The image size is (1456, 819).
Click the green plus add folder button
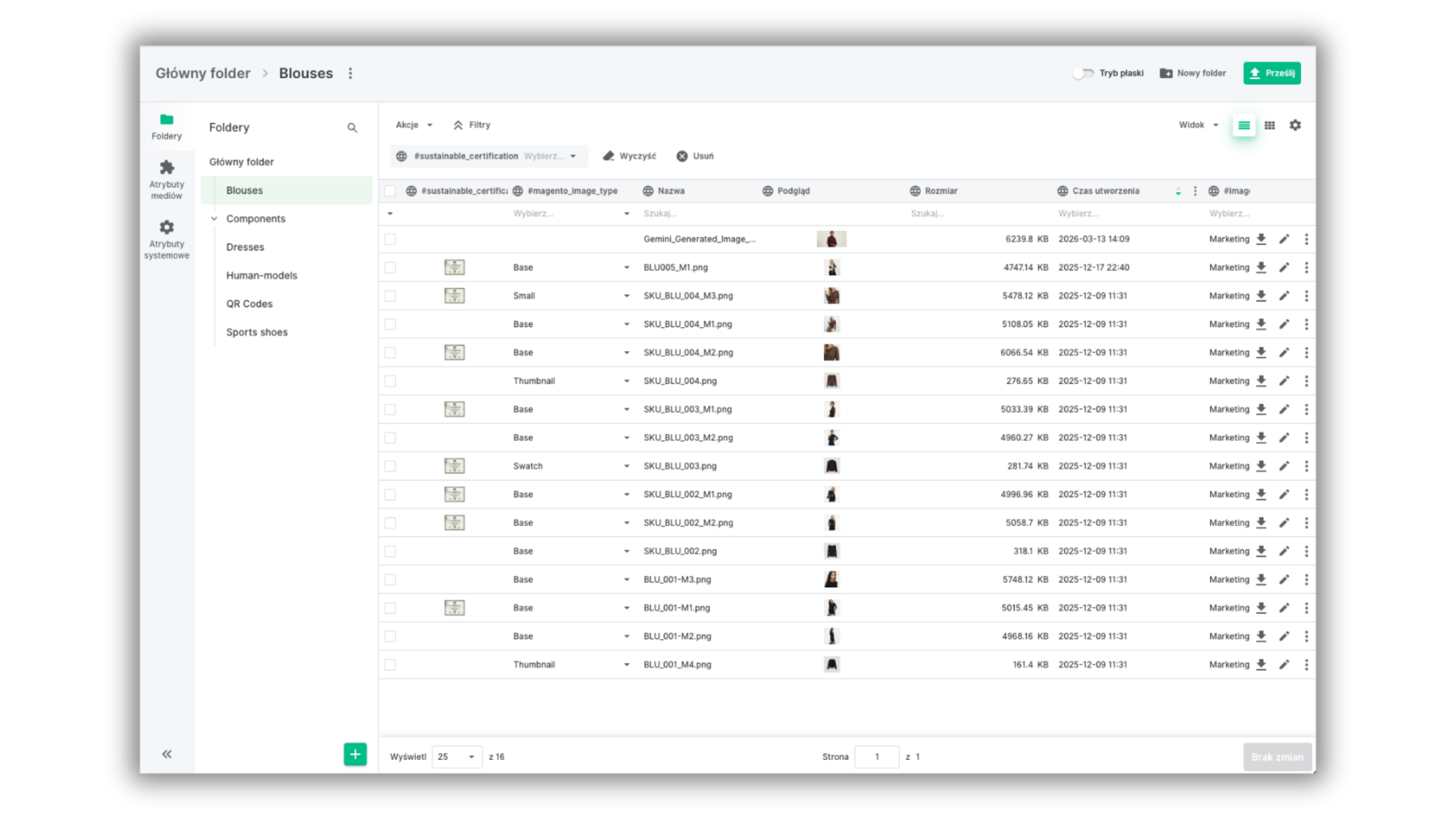click(x=355, y=754)
